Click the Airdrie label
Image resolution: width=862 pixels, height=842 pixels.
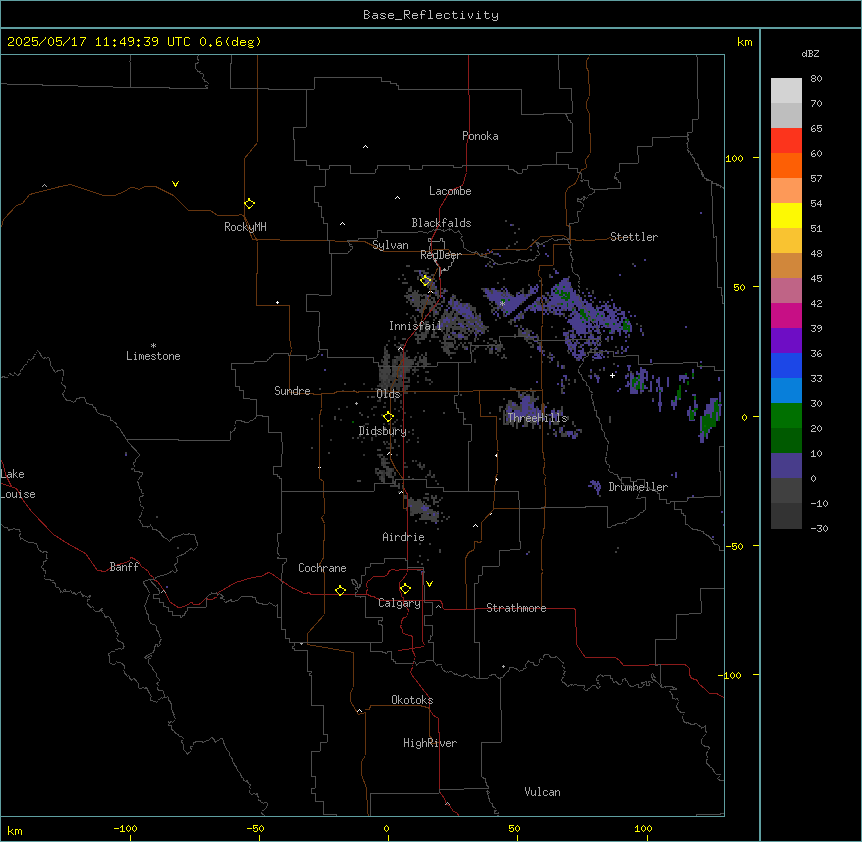tap(403, 537)
